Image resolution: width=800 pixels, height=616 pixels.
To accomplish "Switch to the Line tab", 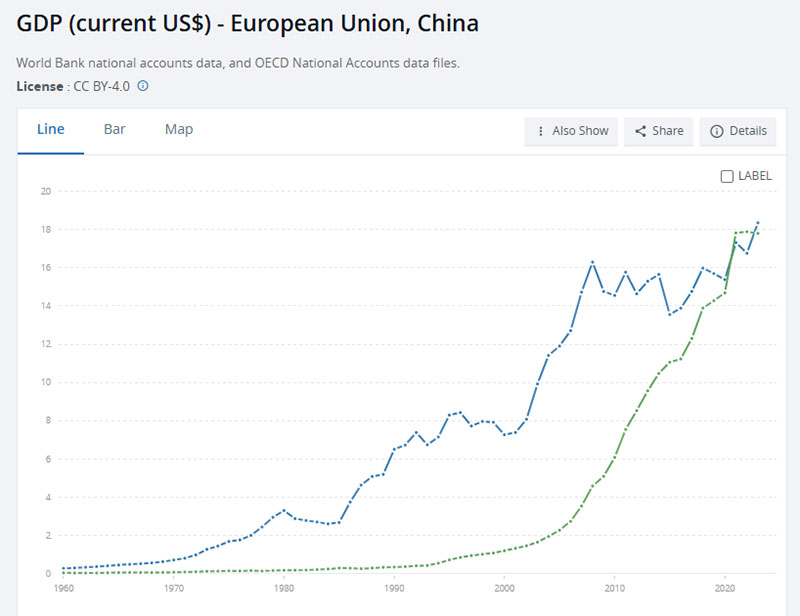I will (51, 130).
